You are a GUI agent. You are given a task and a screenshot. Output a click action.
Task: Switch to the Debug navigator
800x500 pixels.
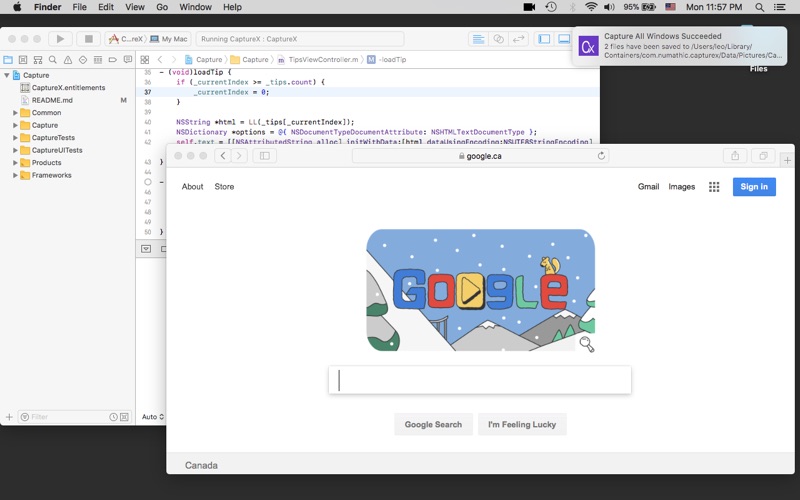pos(97,60)
